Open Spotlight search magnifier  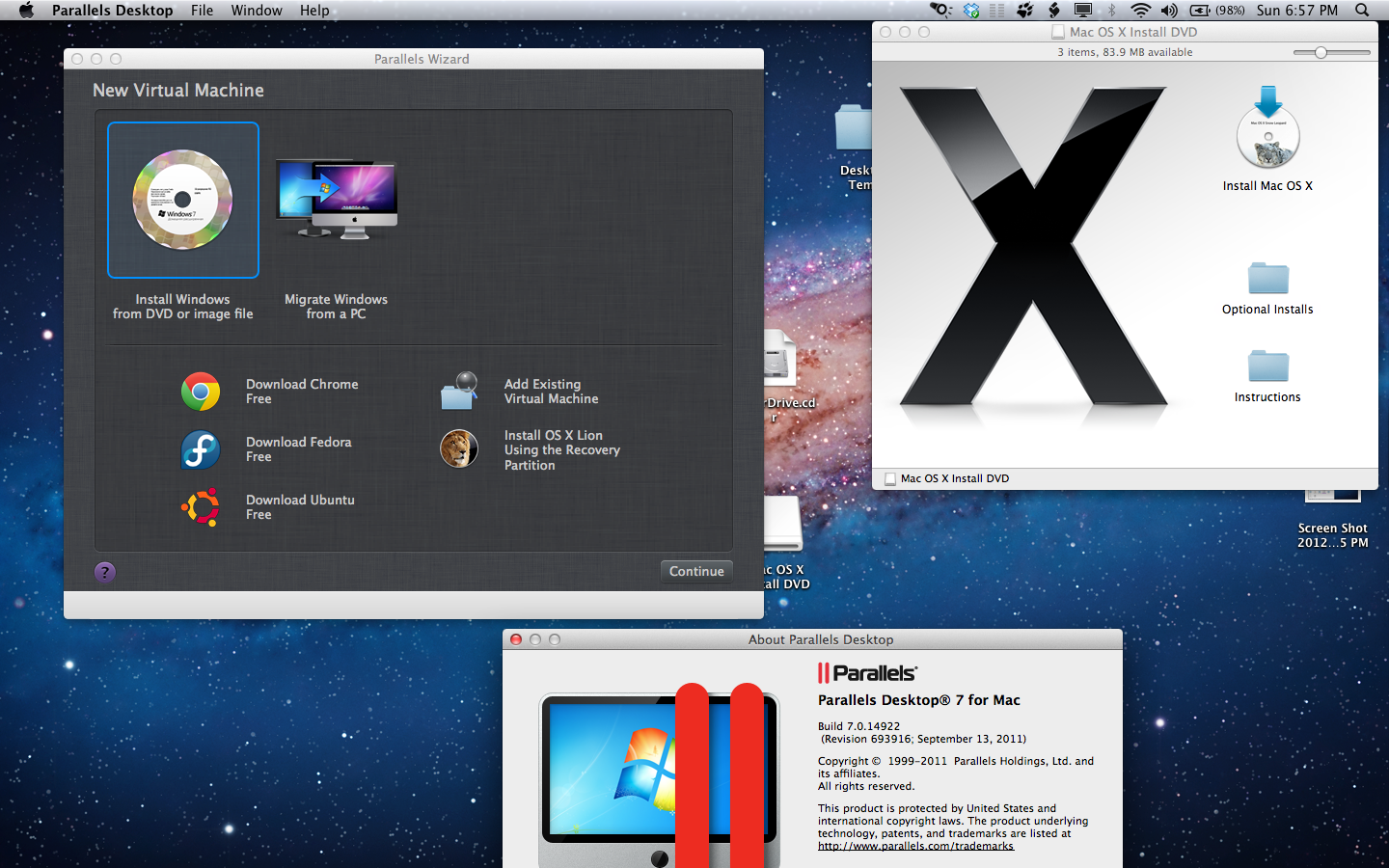[x=1362, y=11]
